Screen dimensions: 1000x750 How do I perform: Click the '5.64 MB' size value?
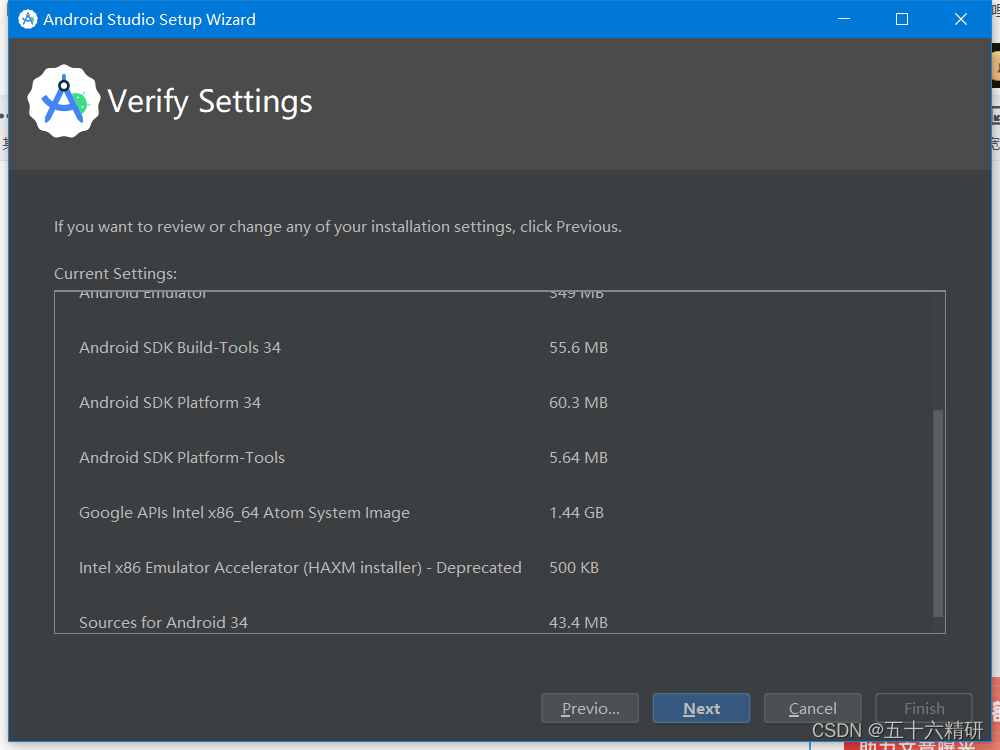(x=578, y=457)
